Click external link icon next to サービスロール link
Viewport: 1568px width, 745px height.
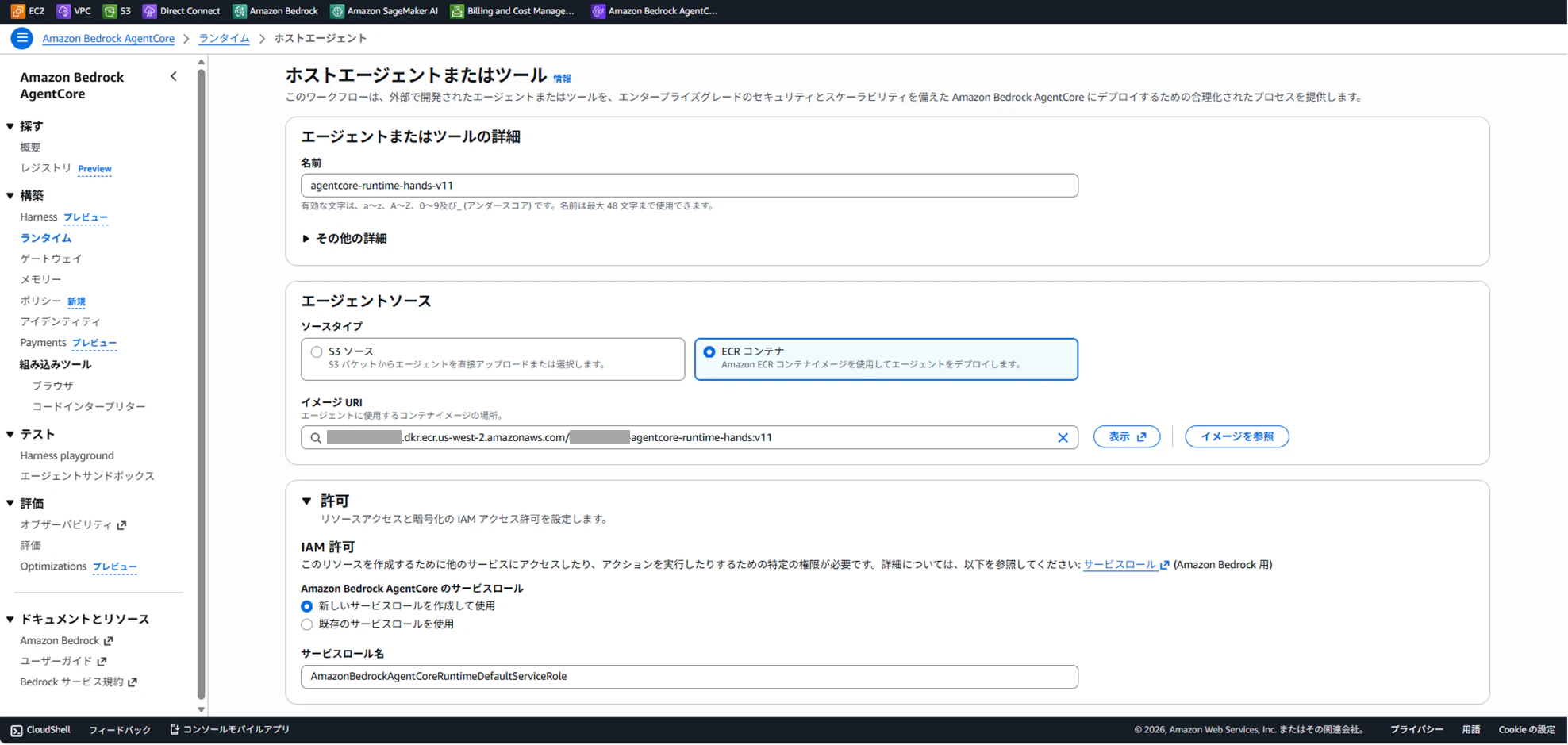tap(1164, 565)
